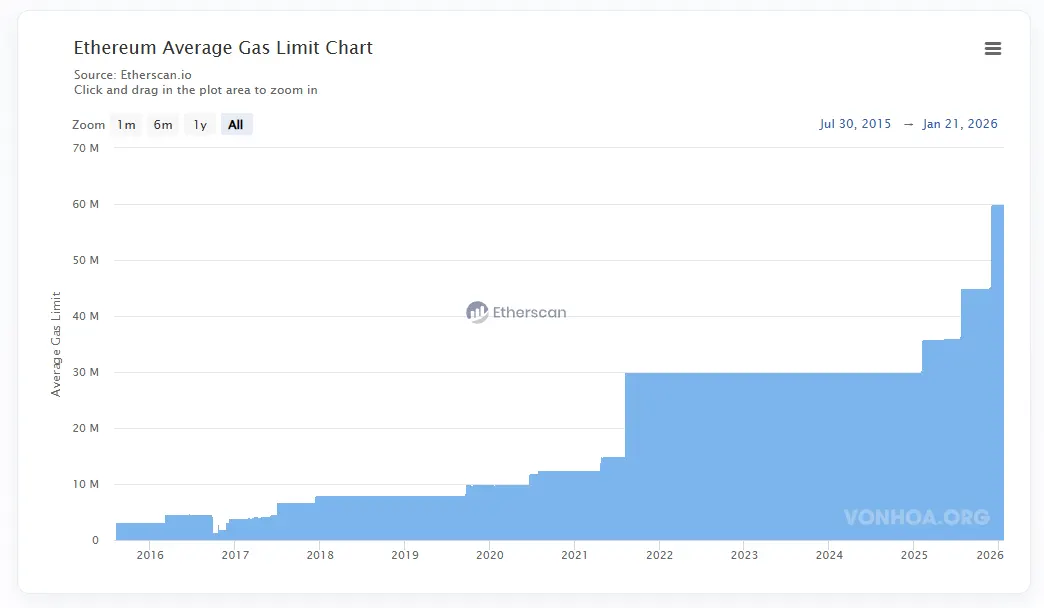
Task: Open the end date Jan 21, 2026
Action: click(x=960, y=123)
